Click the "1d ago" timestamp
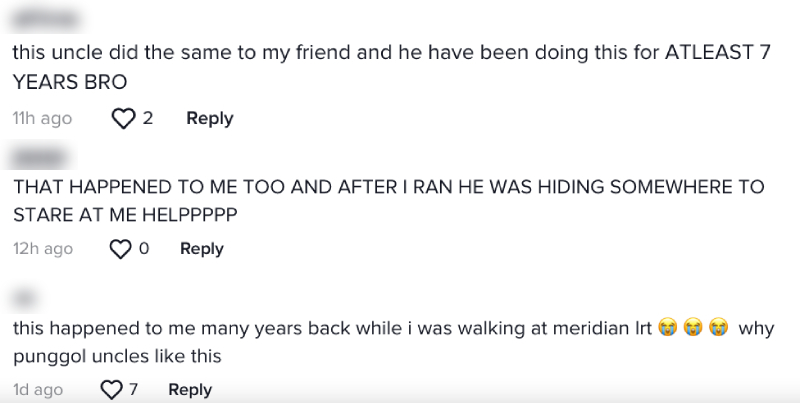Viewport: 800px width, 403px height. coord(38,389)
